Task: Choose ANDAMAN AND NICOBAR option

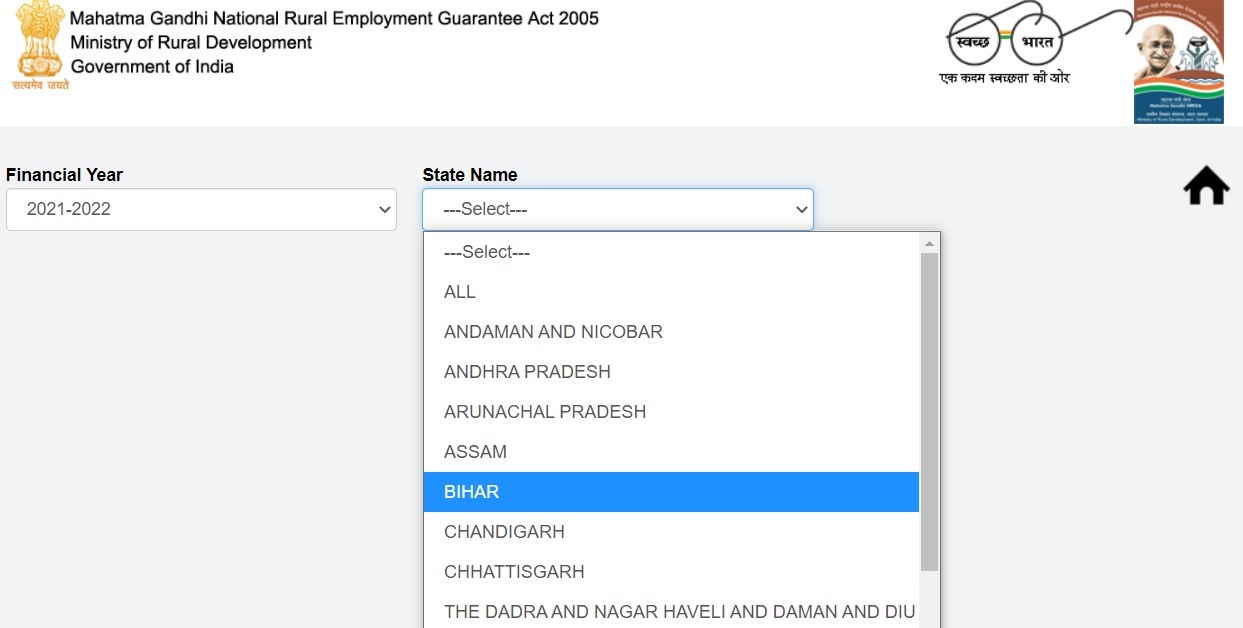Action: (x=671, y=332)
